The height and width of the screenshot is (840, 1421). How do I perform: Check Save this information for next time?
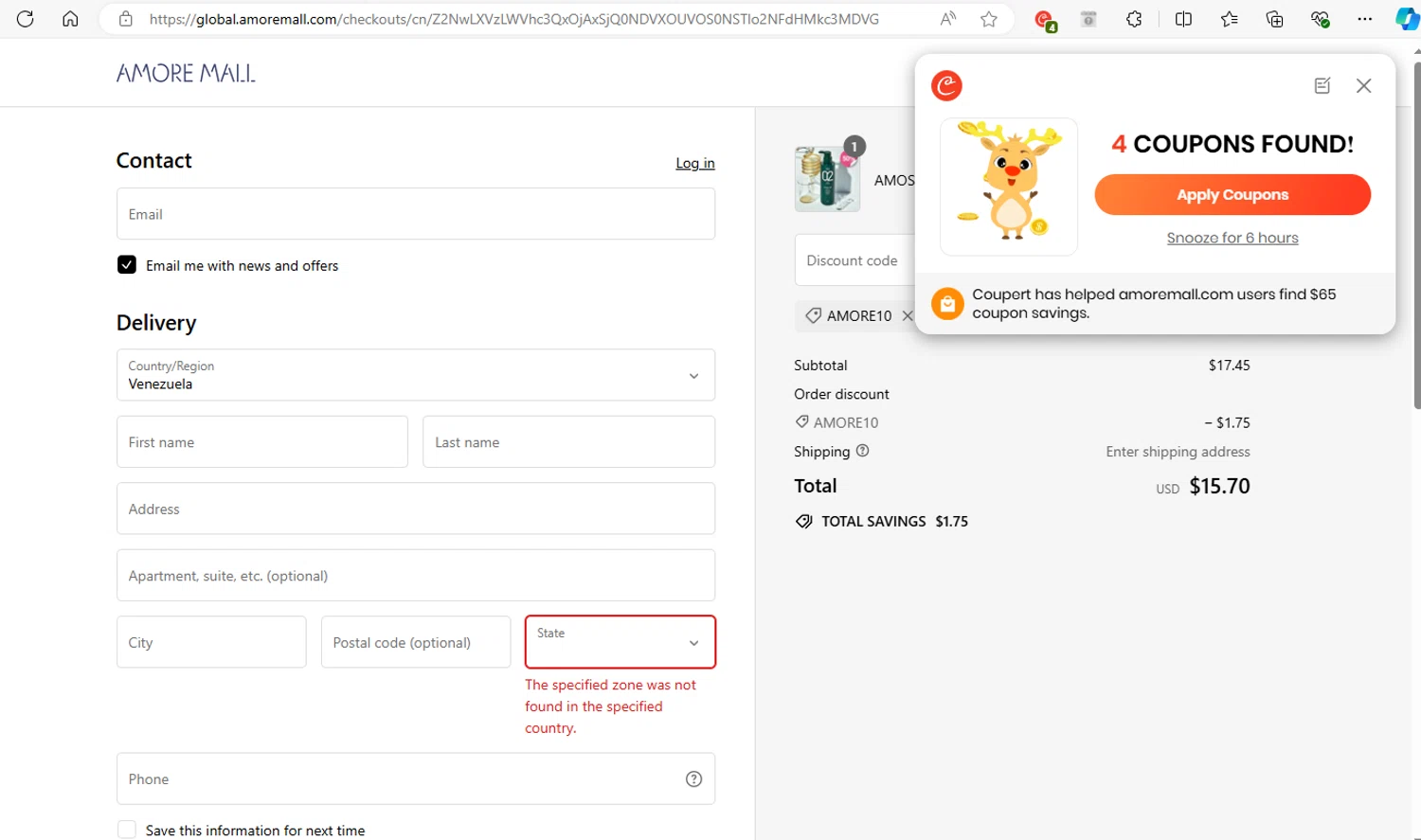tap(127, 830)
